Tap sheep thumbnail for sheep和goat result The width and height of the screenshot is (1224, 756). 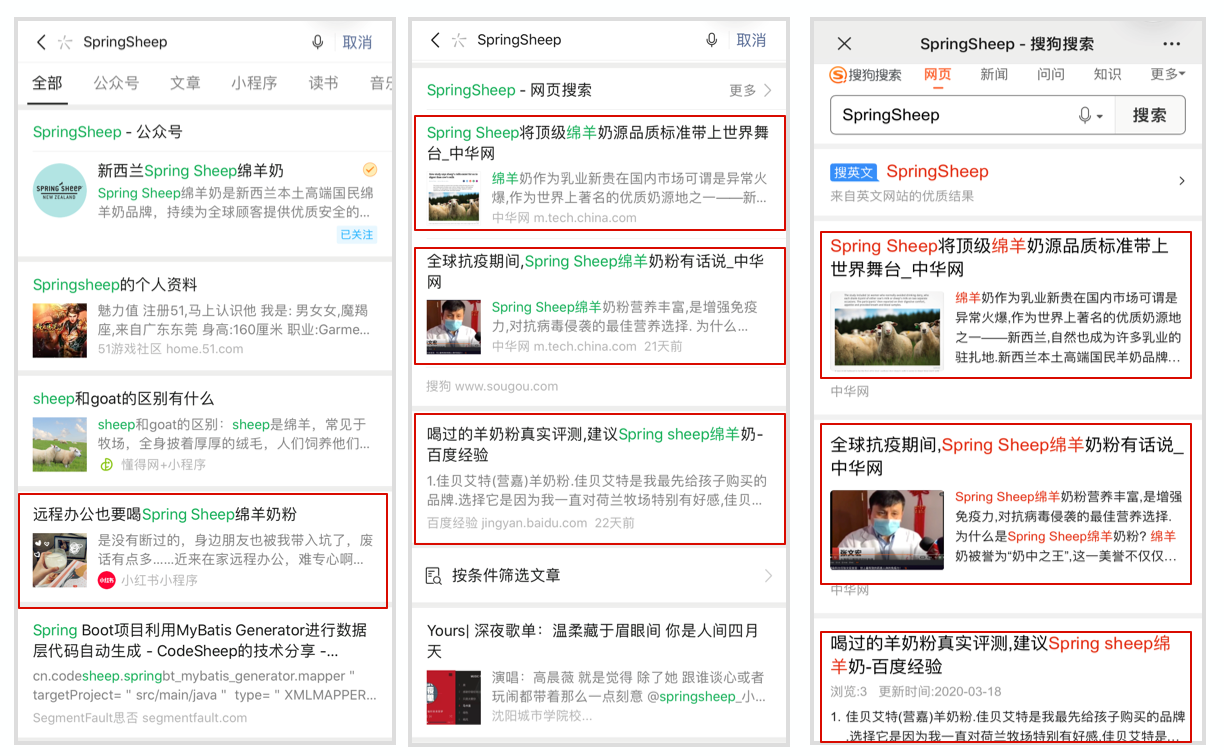60,444
